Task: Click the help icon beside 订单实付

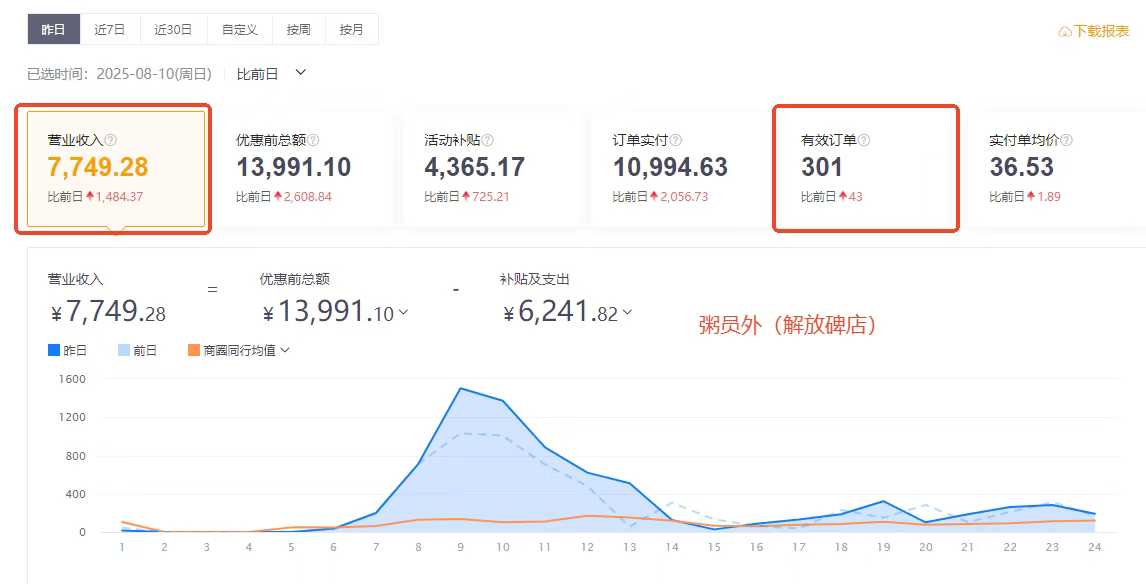Action: [x=676, y=140]
